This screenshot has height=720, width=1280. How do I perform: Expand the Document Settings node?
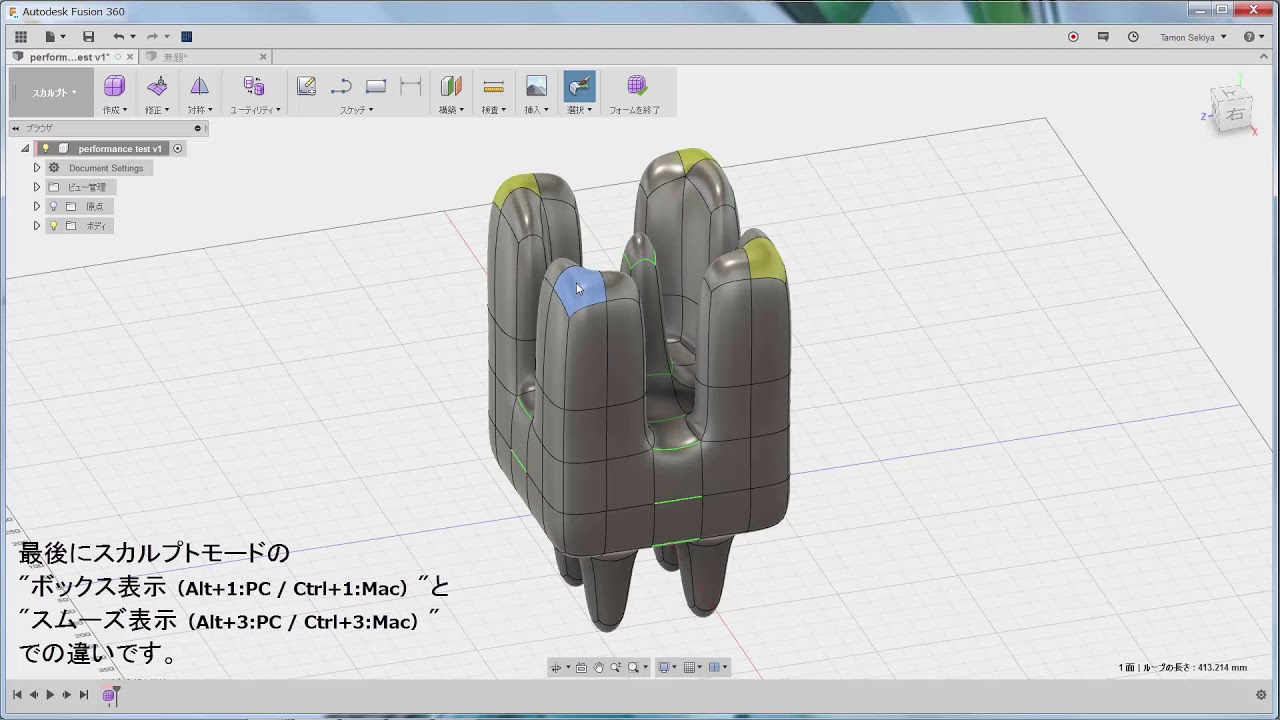37,168
